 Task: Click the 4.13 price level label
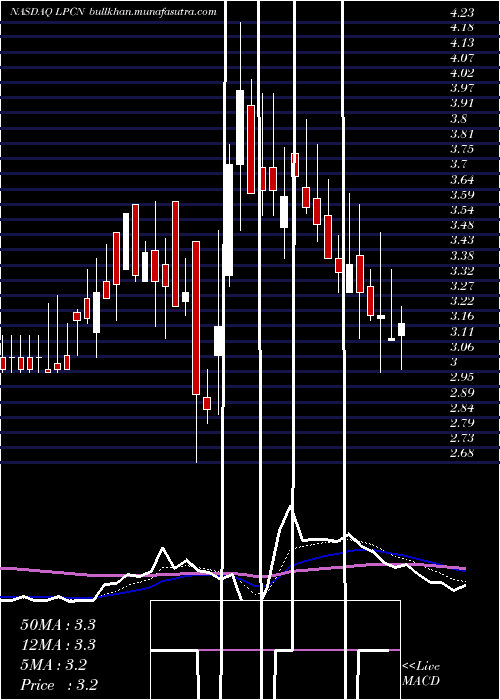pyautogui.click(x=462, y=43)
